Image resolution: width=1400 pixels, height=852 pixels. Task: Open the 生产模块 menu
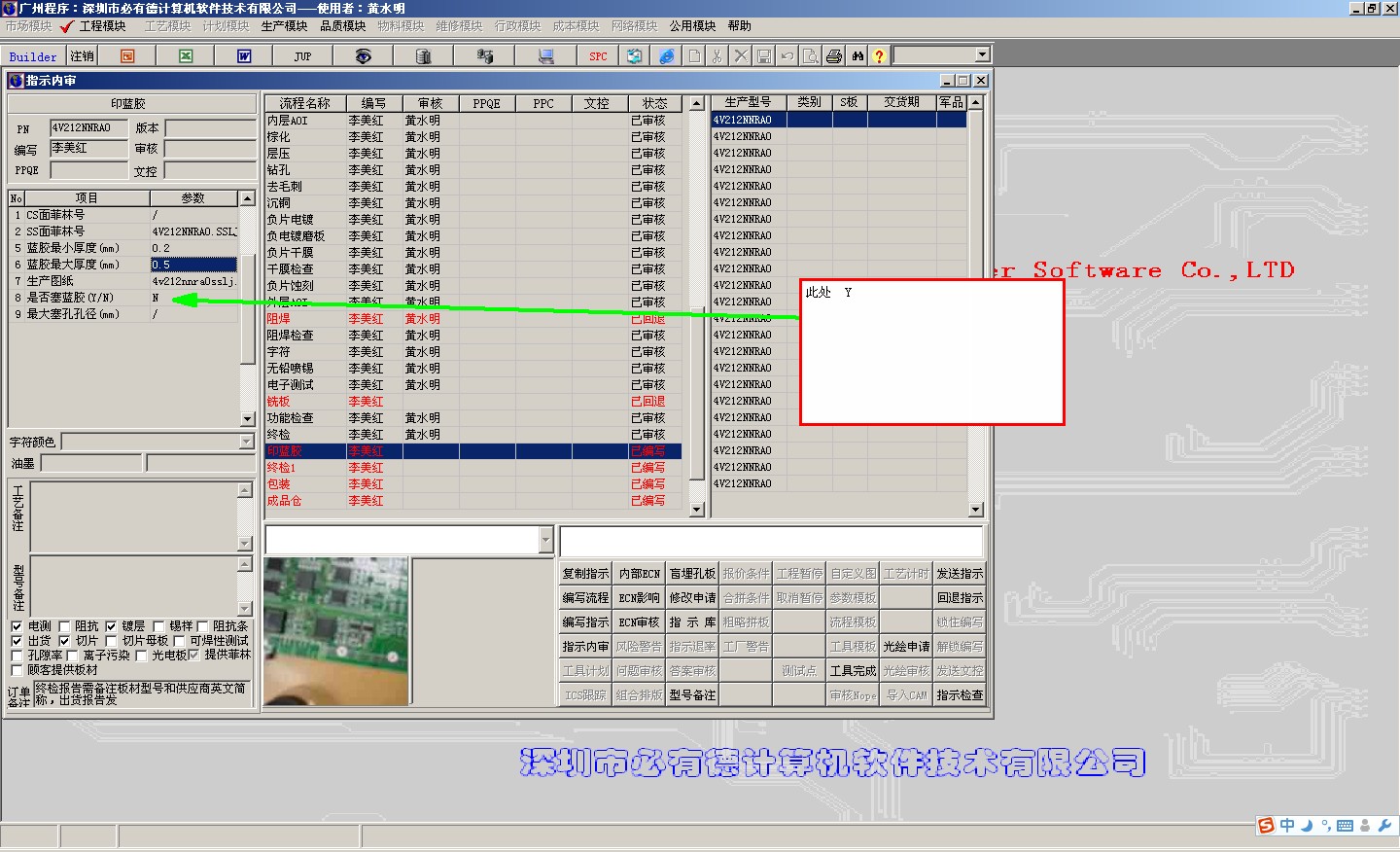click(x=284, y=26)
